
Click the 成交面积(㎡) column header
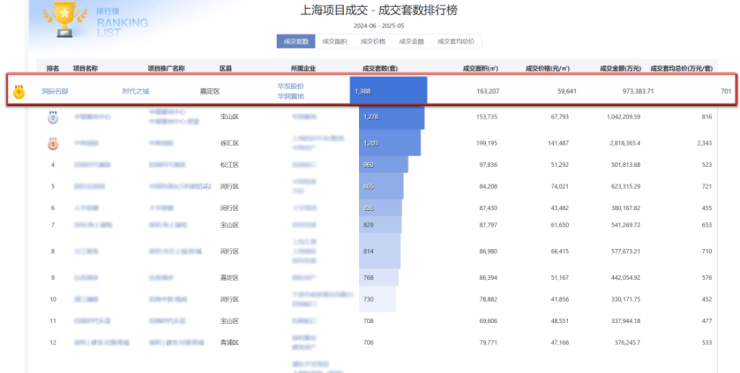(480, 68)
